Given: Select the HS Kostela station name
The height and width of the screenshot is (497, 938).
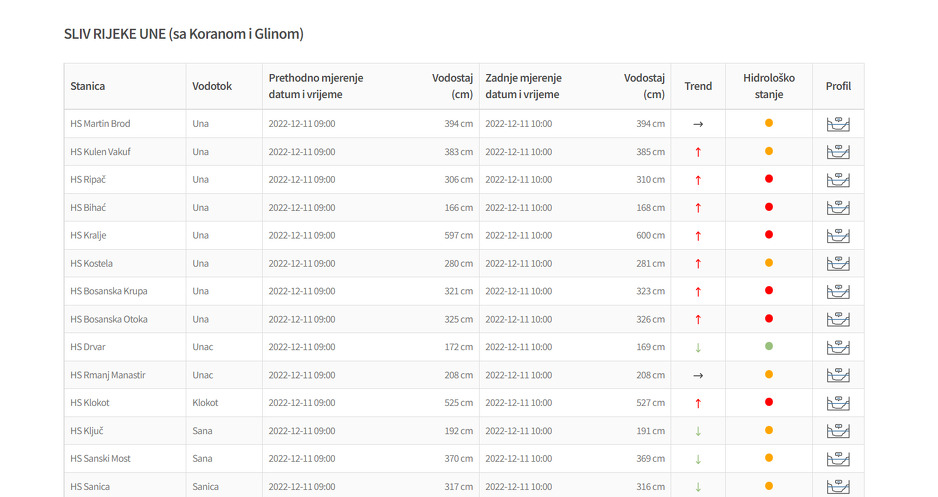Looking at the screenshot, I should 92,263.
